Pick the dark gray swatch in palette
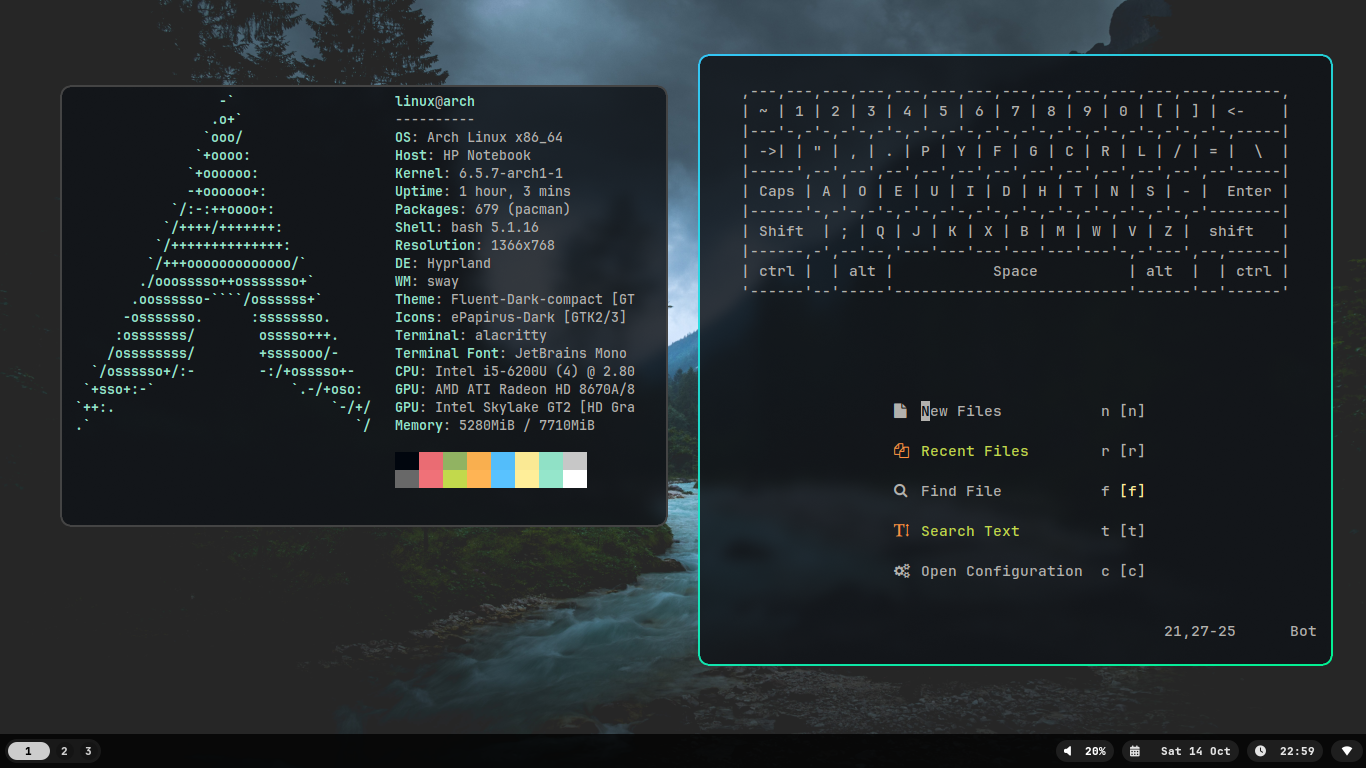Viewport: 1366px width, 768px height. 407,479
